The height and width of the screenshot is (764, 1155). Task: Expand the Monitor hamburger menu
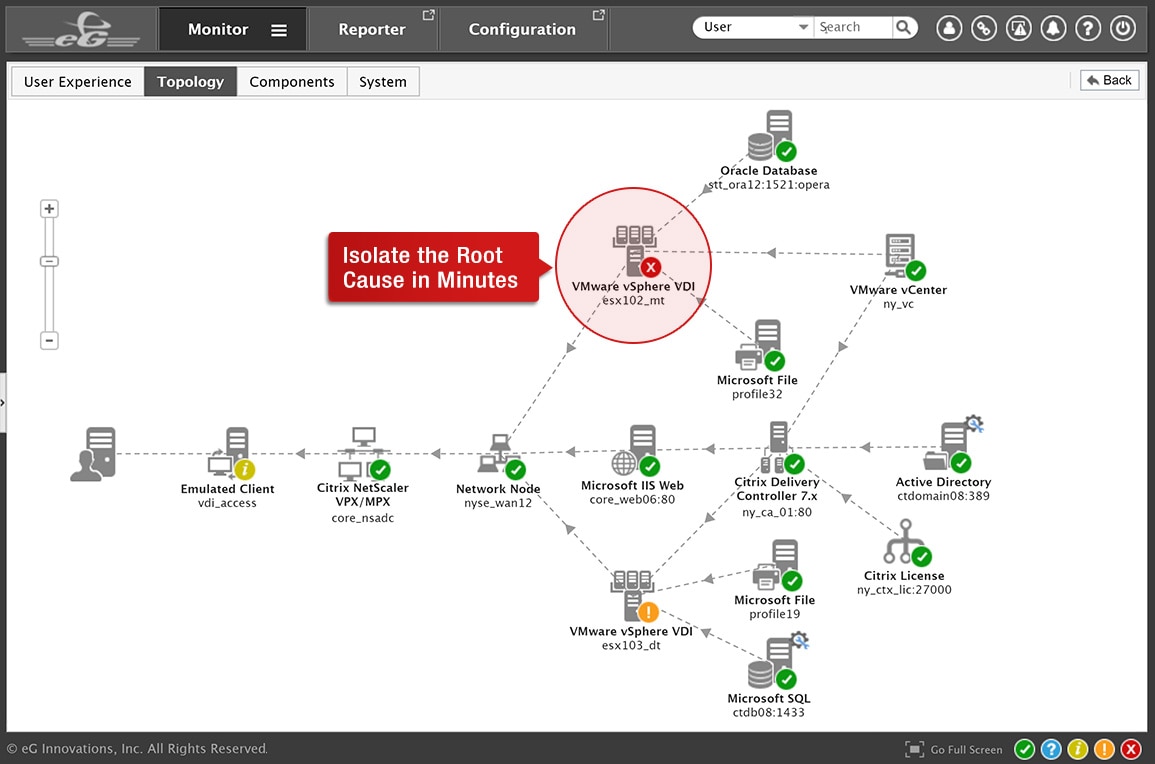[x=279, y=30]
